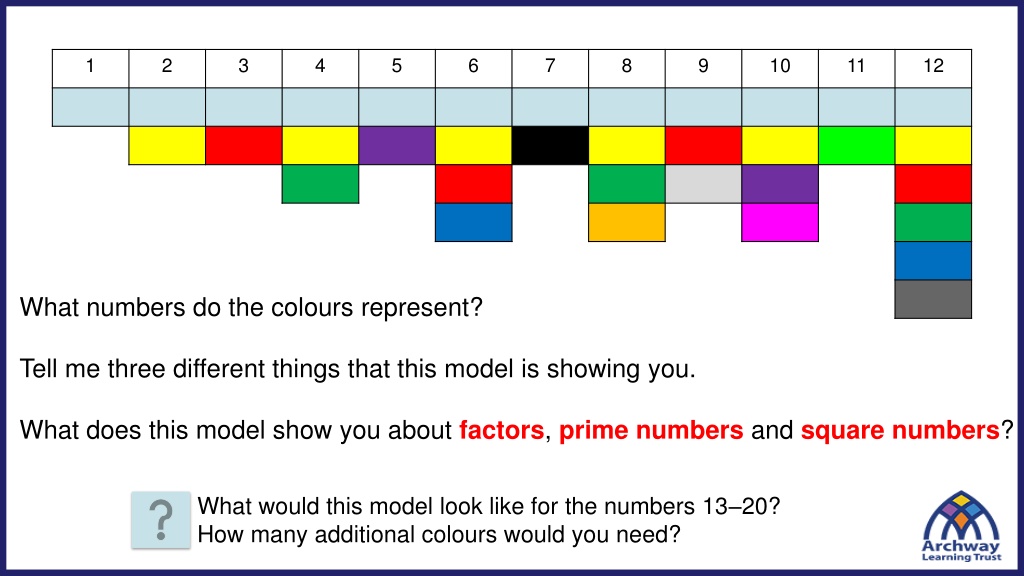This screenshot has width=1024, height=576.
Task: Select the orange block under number 8
Action: (x=627, y=222)
